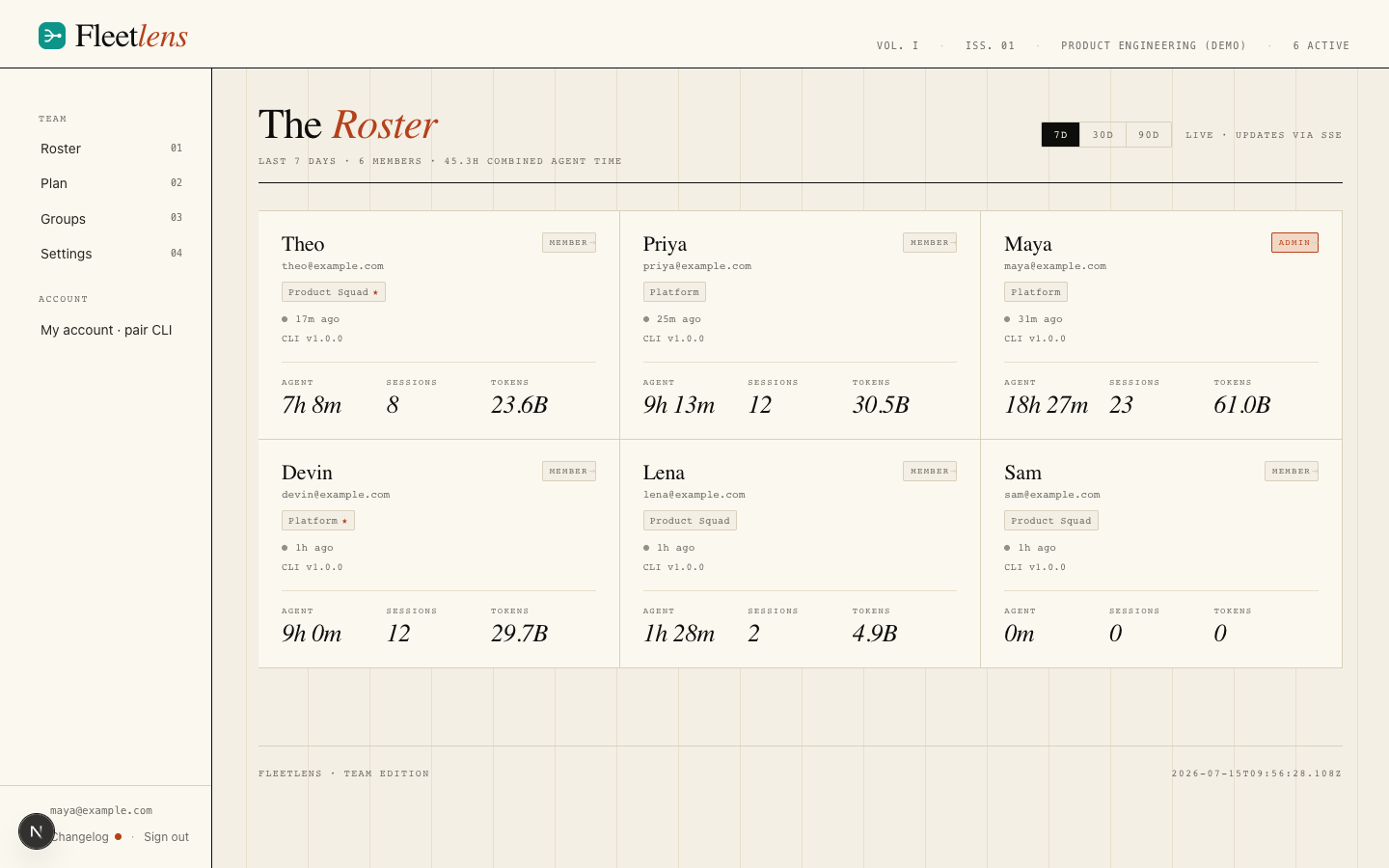The height and width of the screenshot is (868, 1389).
Task: Open the Plan page in sidebar
Action: click(x=111, y=183)
